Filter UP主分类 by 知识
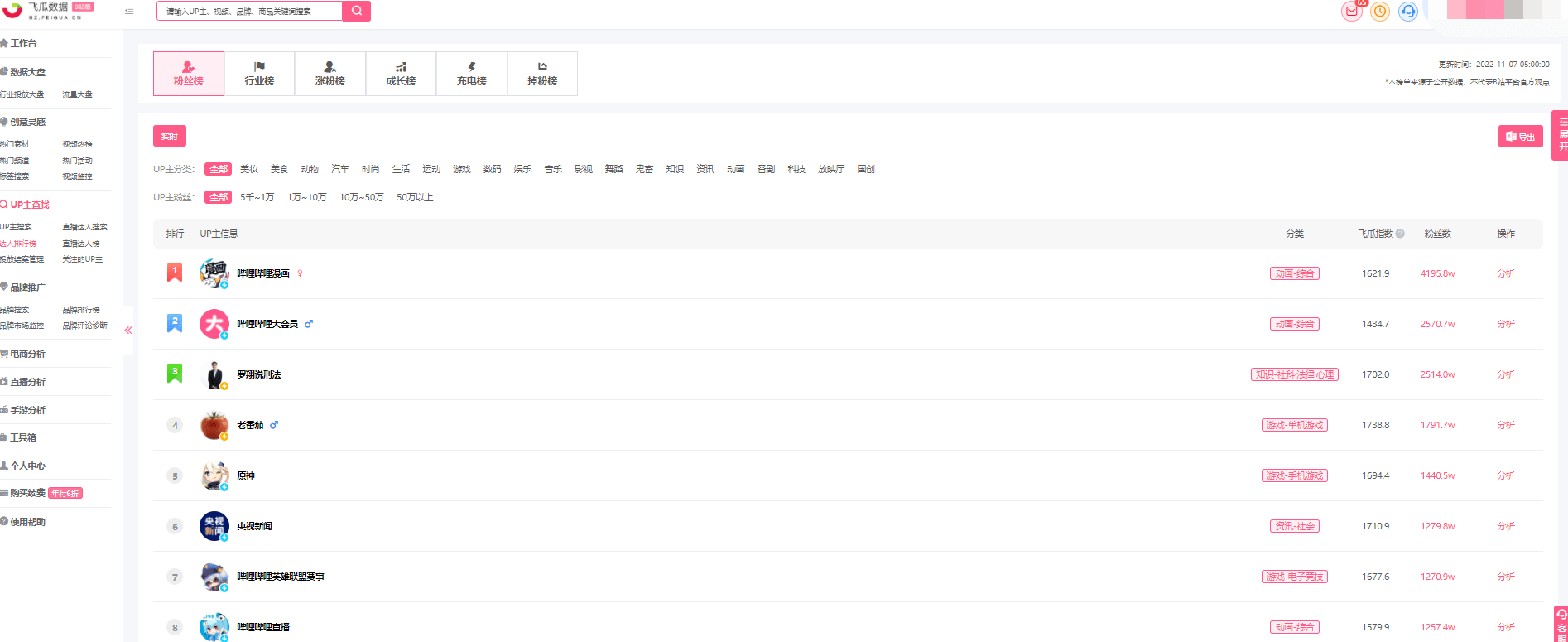Viewport: 1568px width, 642px height. (x=675, y=169)
